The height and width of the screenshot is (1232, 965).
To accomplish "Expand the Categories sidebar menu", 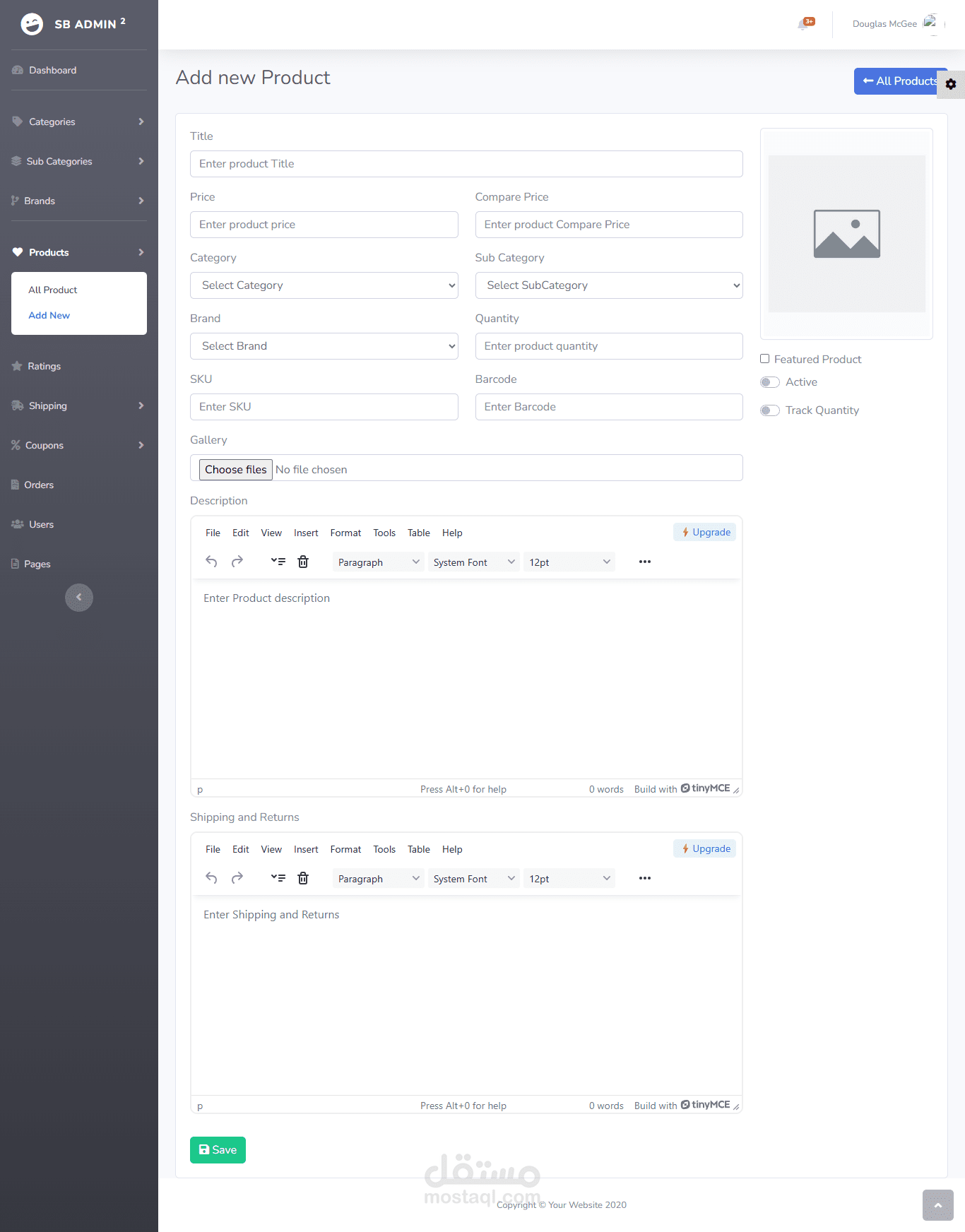I will coord(79,122).
